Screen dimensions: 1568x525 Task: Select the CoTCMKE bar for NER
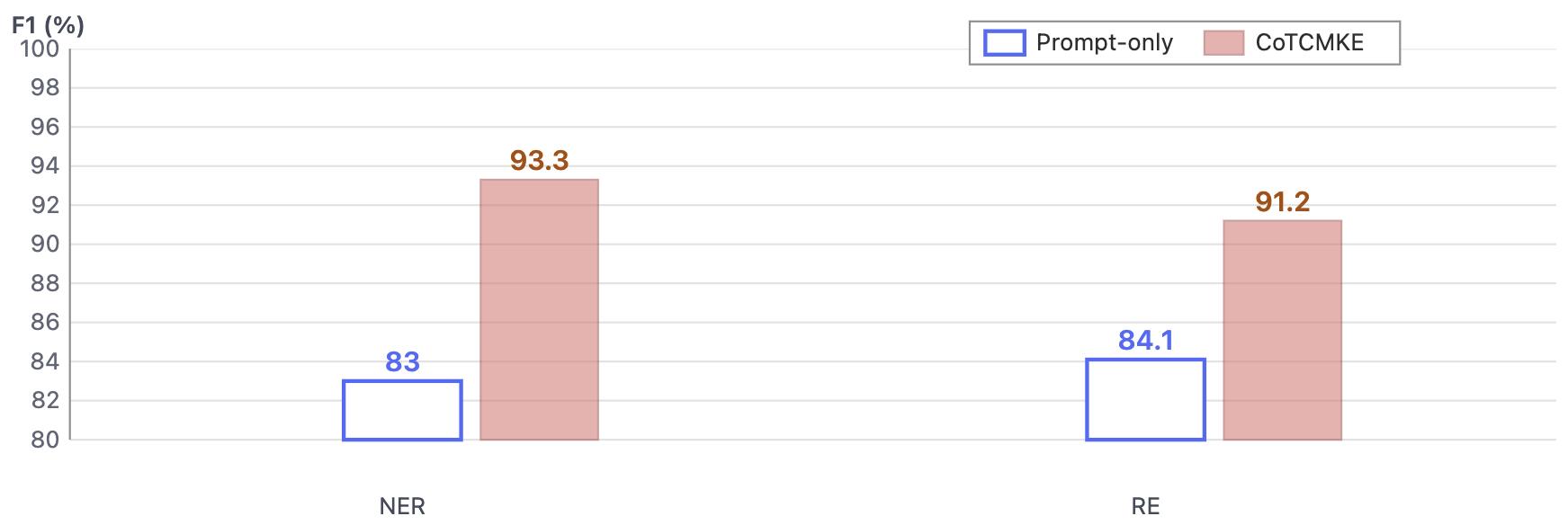click(539, 310)
